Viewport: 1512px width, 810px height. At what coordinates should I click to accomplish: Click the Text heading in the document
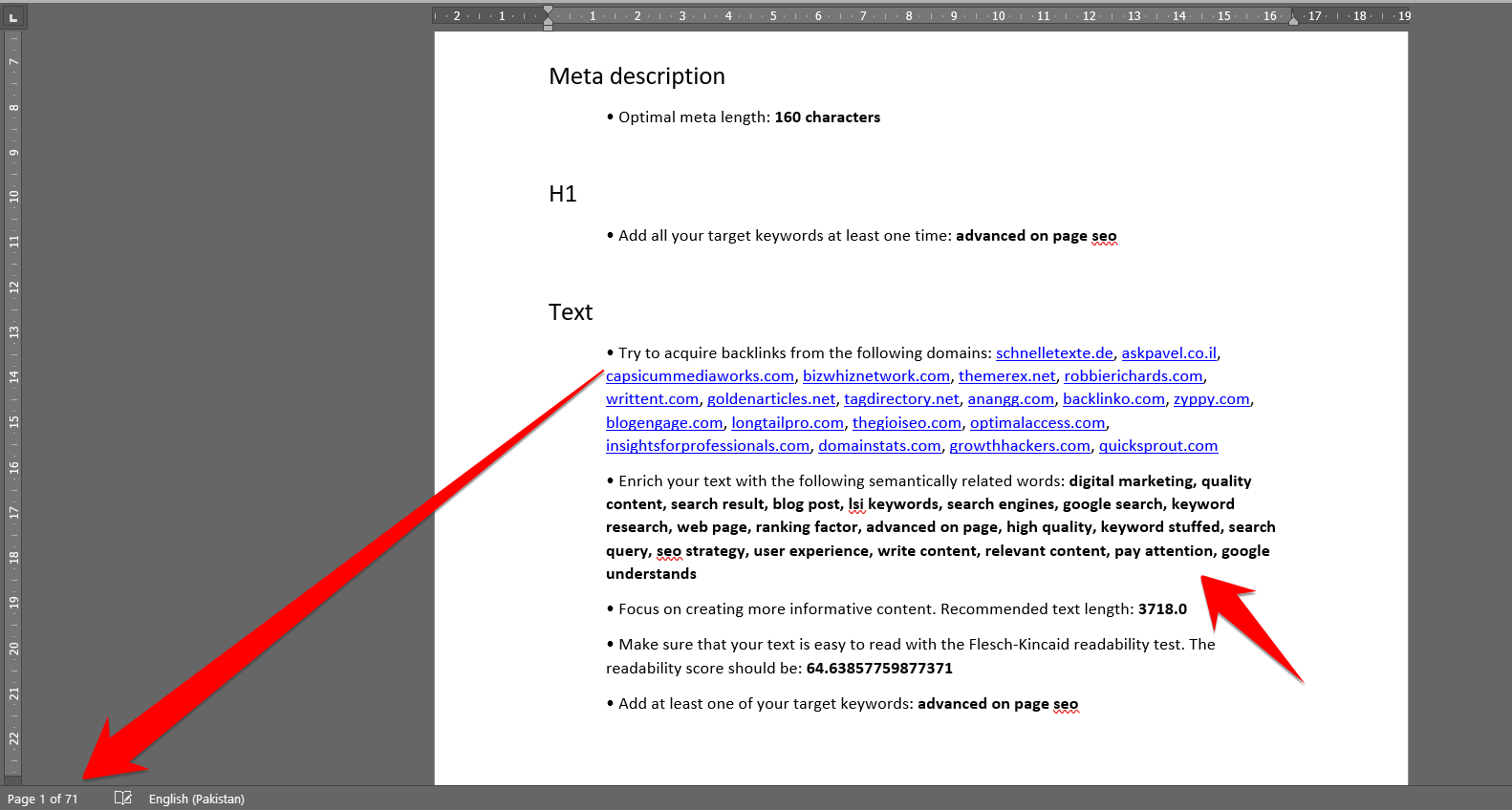pyautogui.click(x=571, y=312)
